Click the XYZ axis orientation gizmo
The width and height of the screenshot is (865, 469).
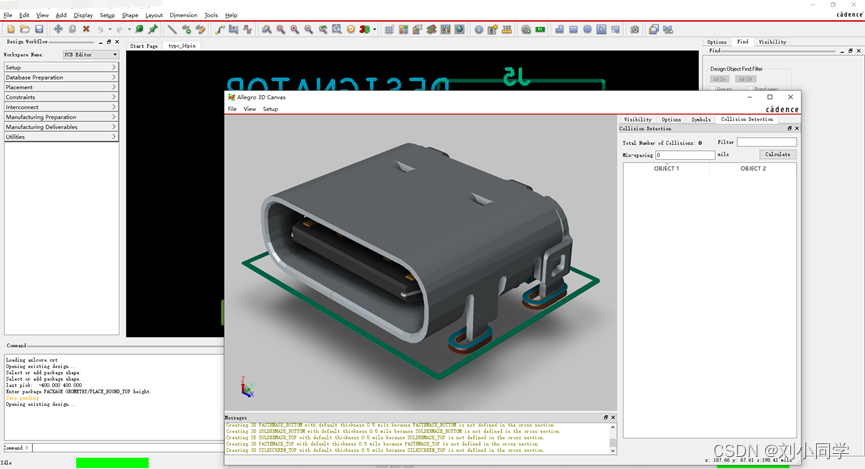coord(247,389)
